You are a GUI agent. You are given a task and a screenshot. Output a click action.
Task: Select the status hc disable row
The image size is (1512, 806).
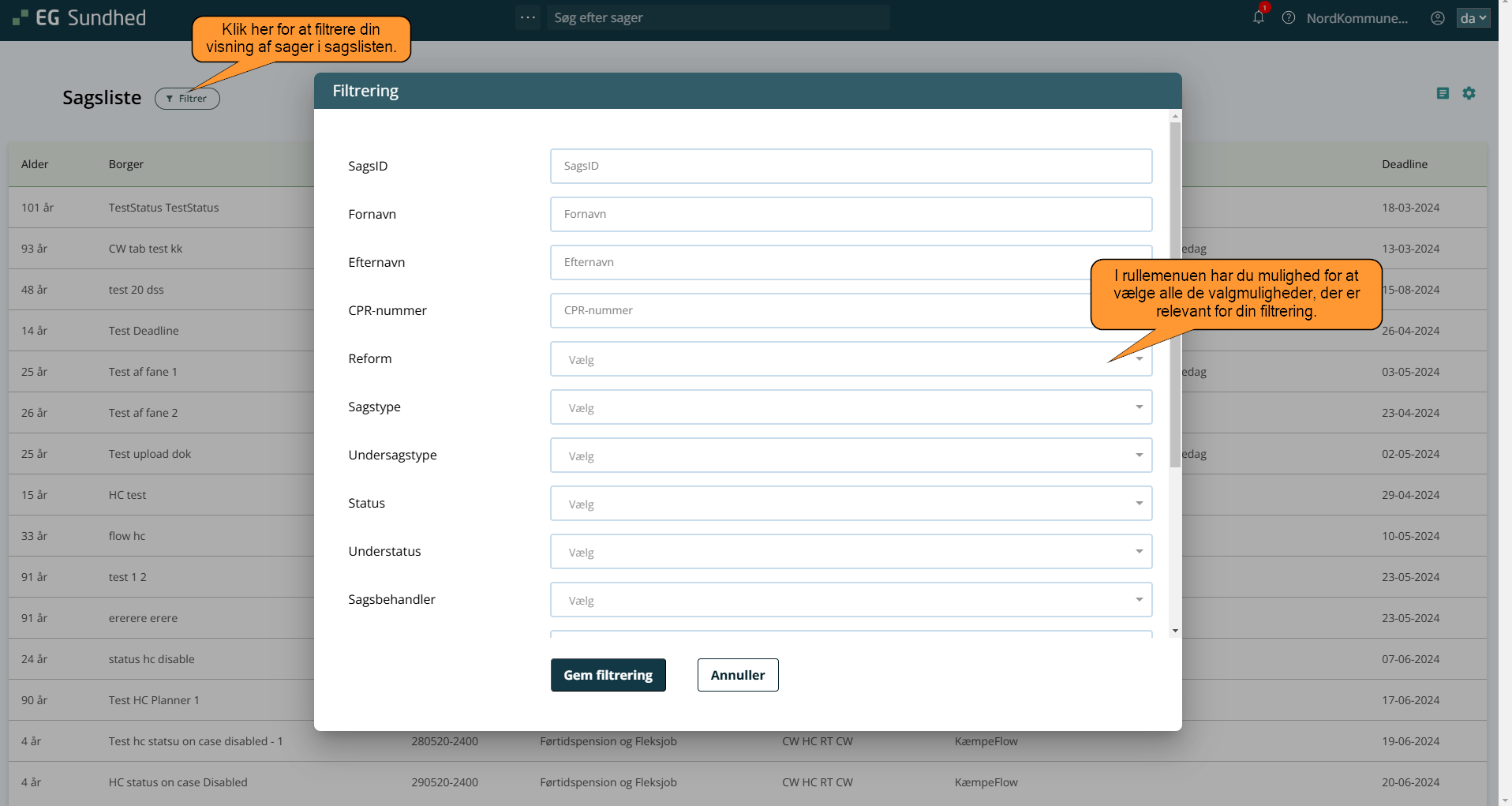pyautogui.click(x=747, y=659)
